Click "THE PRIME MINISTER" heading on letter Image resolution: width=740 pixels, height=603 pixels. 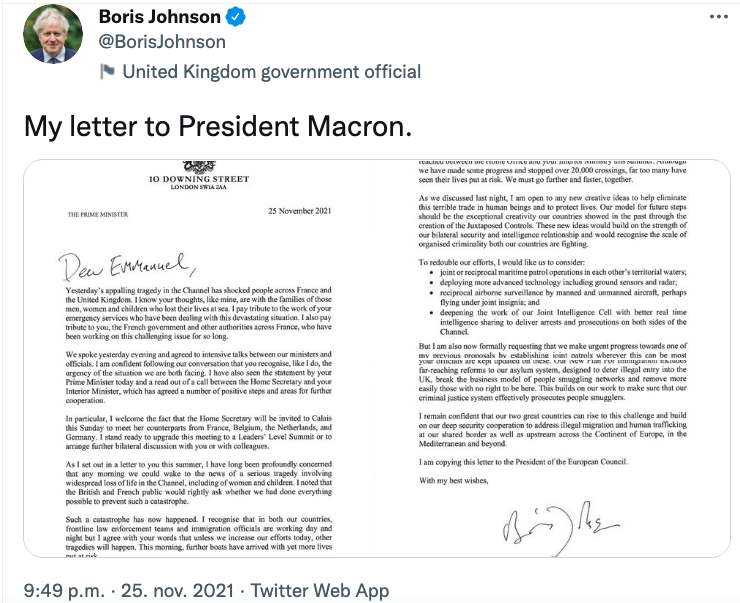pyautogui.click(x=93, y=214)
